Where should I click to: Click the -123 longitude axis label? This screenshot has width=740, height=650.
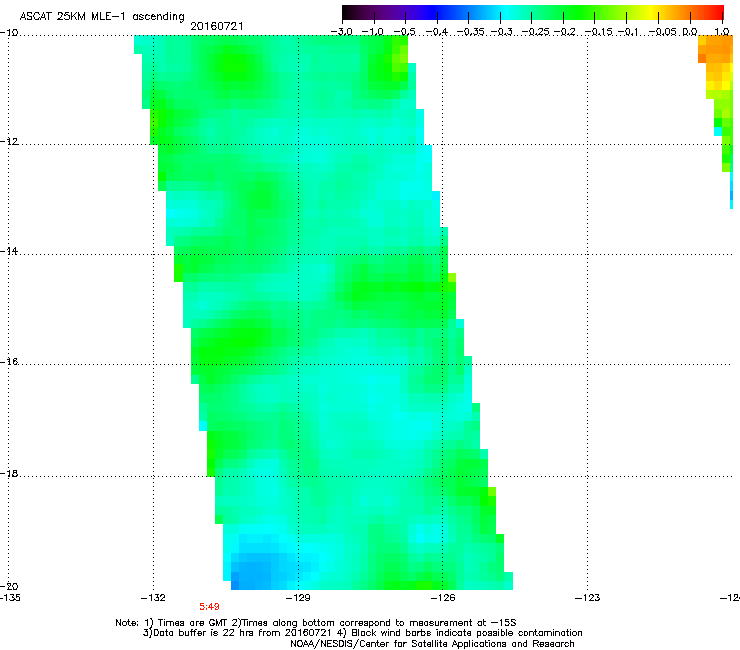pyautogui.click(x=588, y=598)
